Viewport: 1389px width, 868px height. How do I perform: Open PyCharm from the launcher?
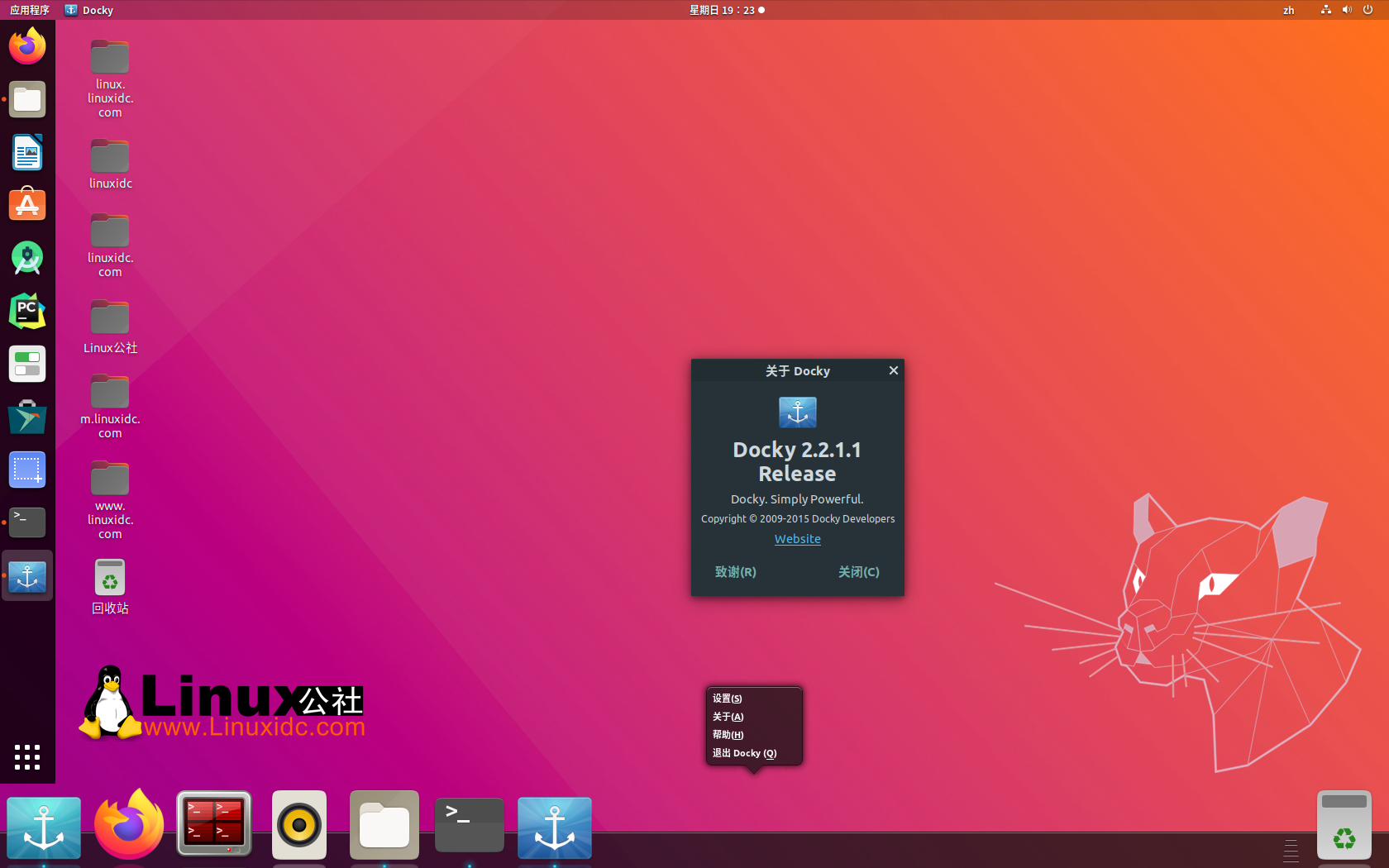27,311
